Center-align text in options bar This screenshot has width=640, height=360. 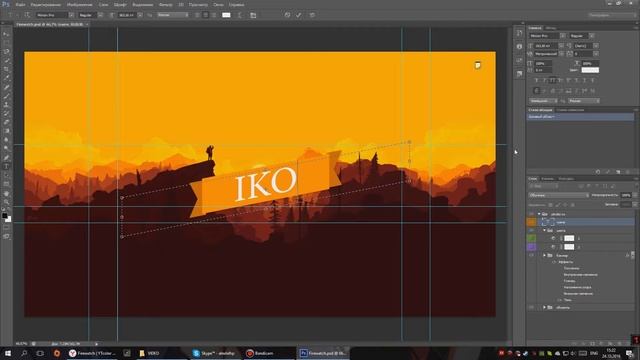(x=205, y=15)
